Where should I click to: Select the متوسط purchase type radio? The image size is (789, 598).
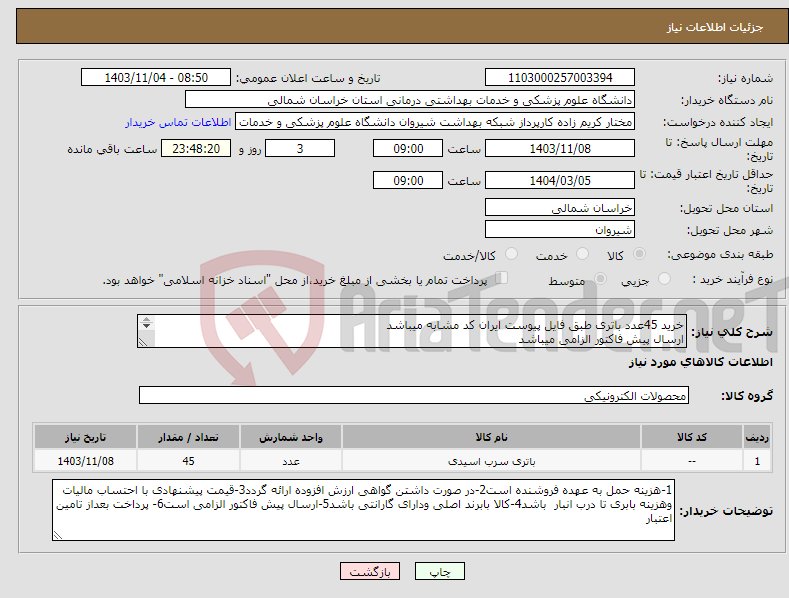coord(600,278)
